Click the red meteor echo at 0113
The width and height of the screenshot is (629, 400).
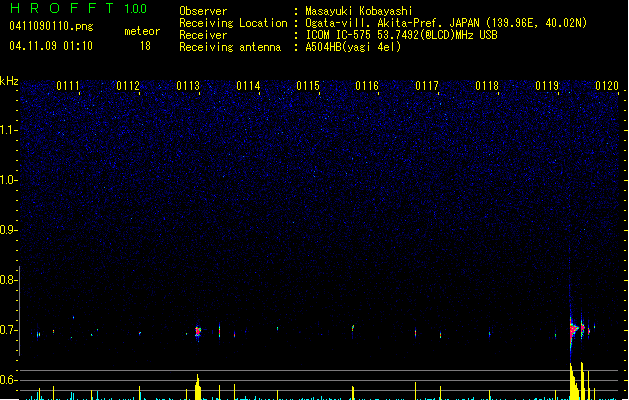198,332
